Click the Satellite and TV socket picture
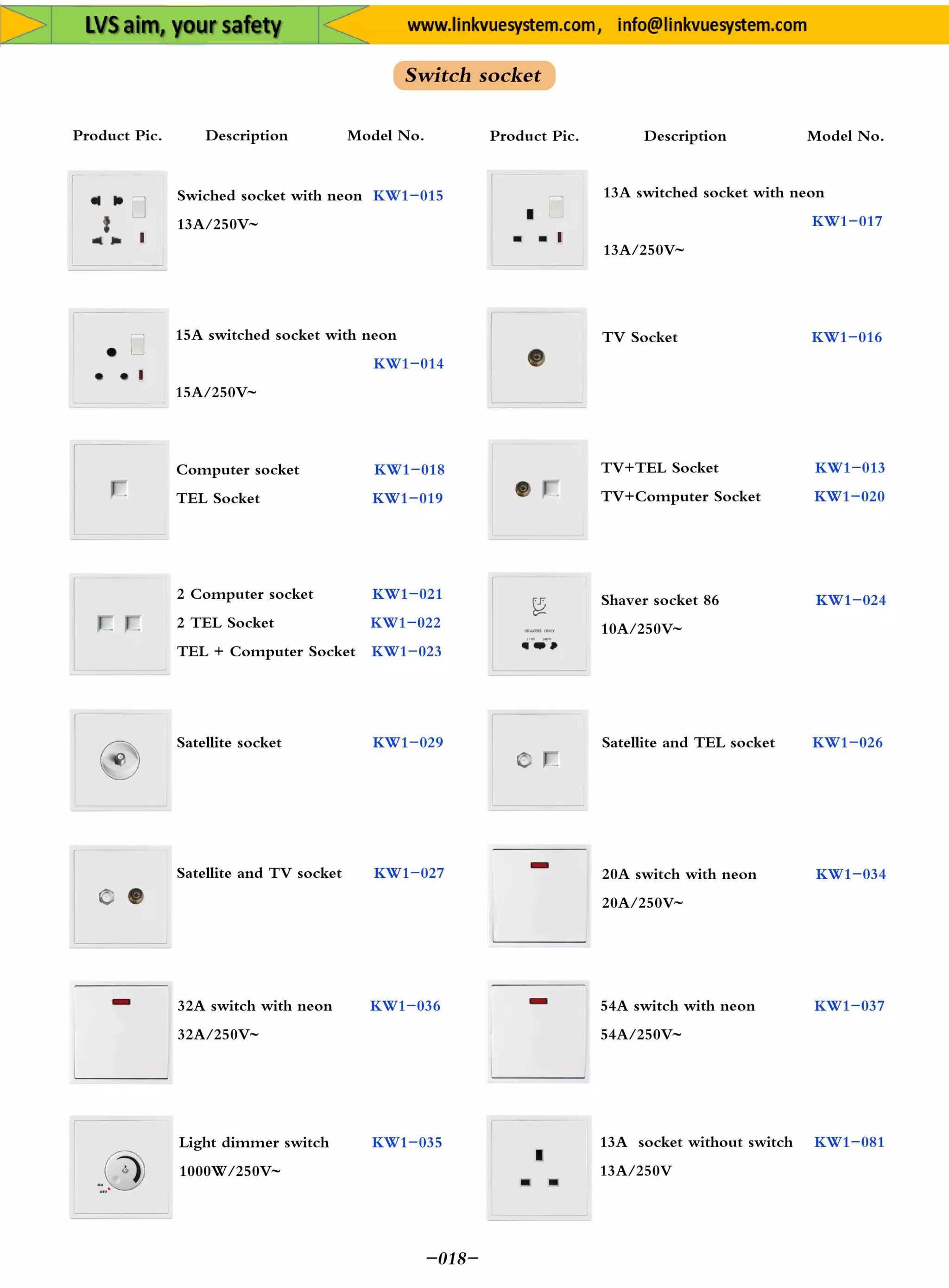The width and height of the screenshot is (949, 1288). point(120,896)
